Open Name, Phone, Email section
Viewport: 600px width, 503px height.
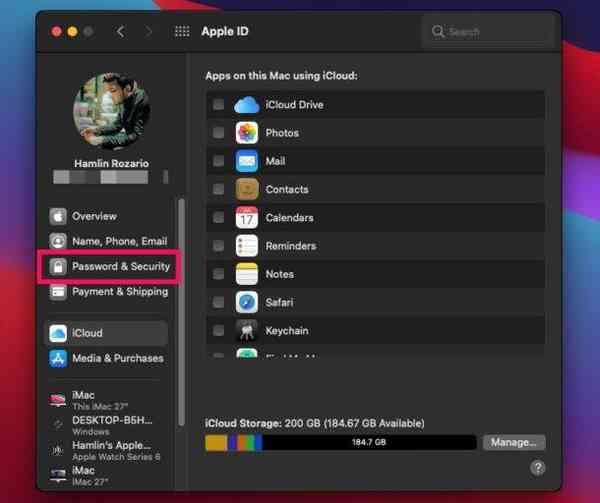point(107,241)
